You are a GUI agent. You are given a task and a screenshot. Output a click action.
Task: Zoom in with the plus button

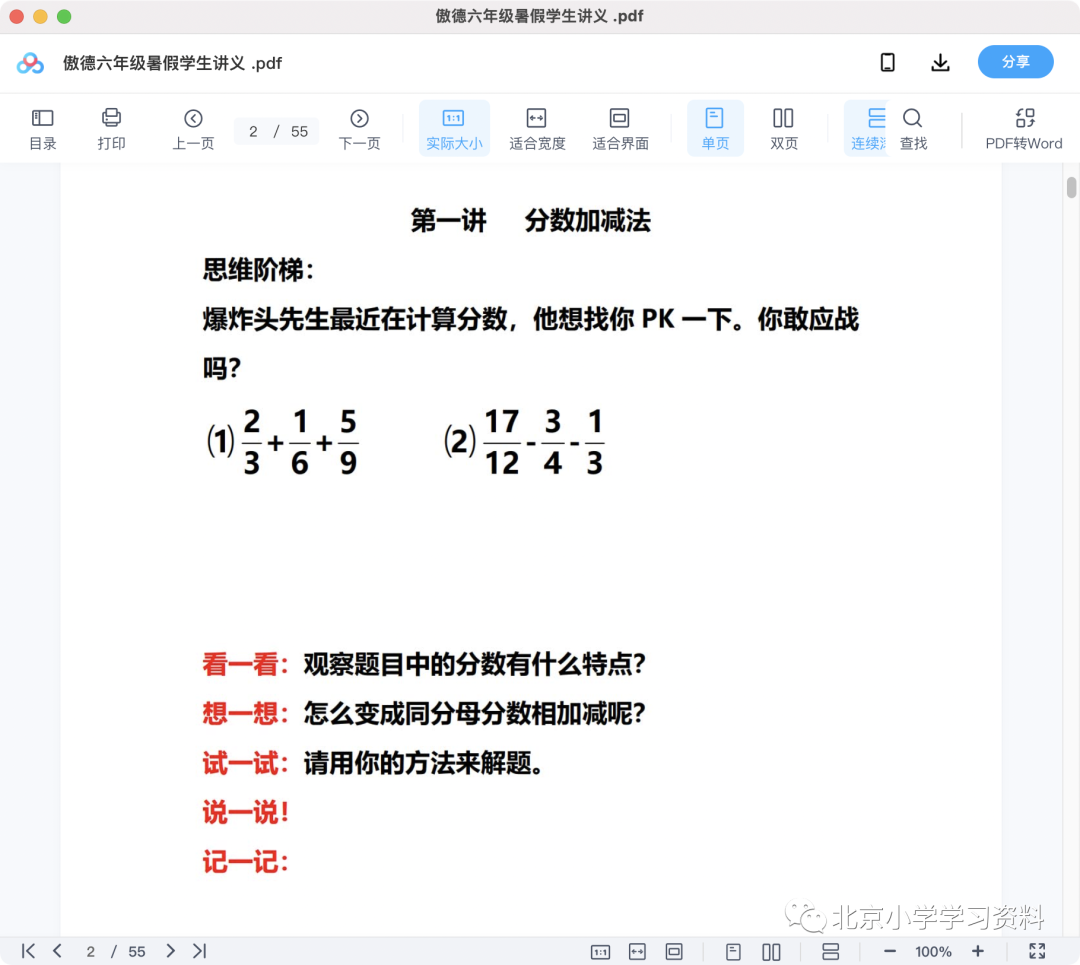[x=977, y=951]
